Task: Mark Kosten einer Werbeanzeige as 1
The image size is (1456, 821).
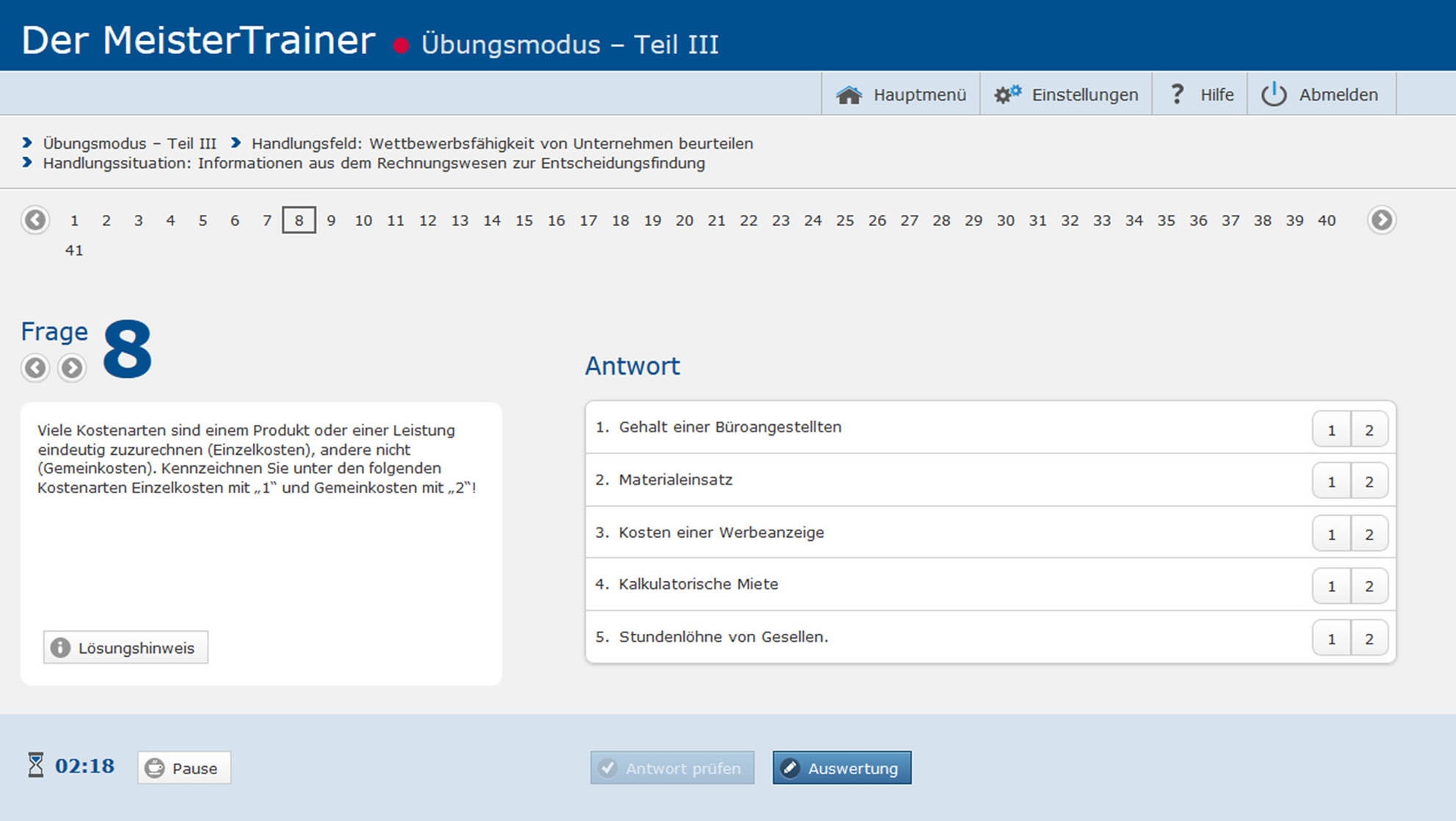Action: tap(1331, 534)
